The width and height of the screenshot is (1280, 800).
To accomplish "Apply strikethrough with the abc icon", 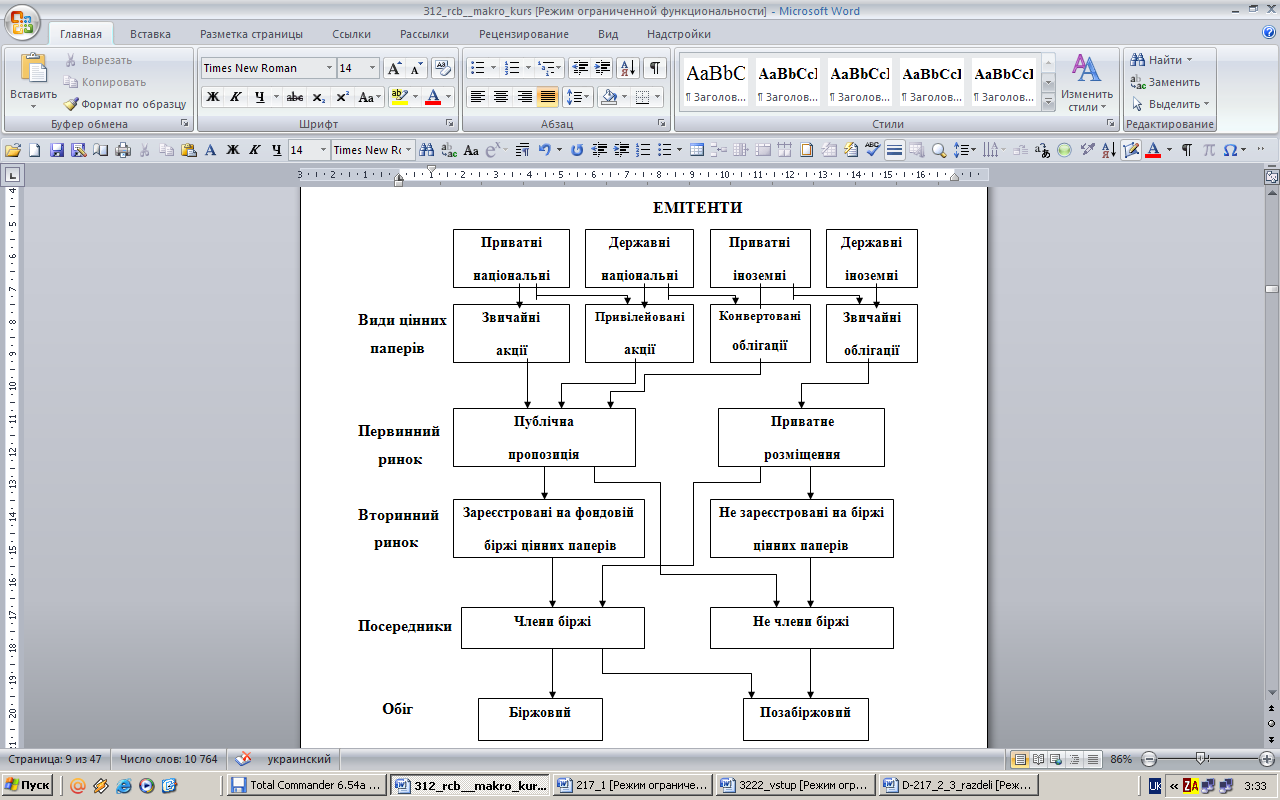I will coord(295,97).
